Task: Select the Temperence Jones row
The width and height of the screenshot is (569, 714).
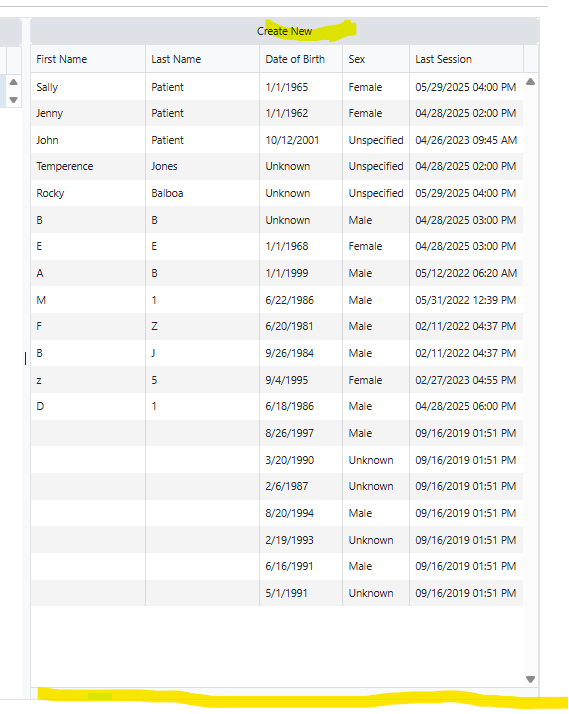Action: pos(277,167)
